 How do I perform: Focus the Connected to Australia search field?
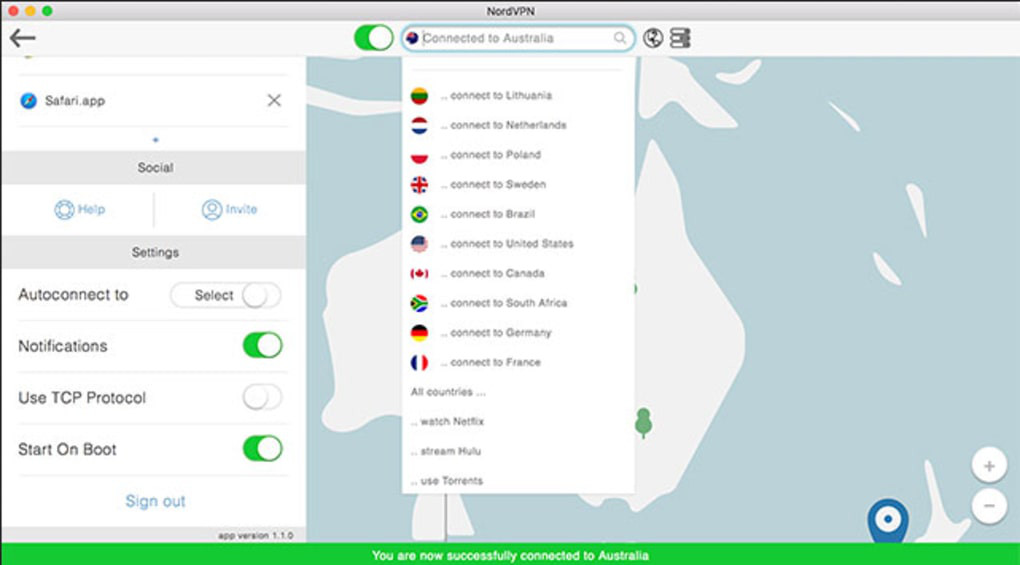[x=518, y=38]
